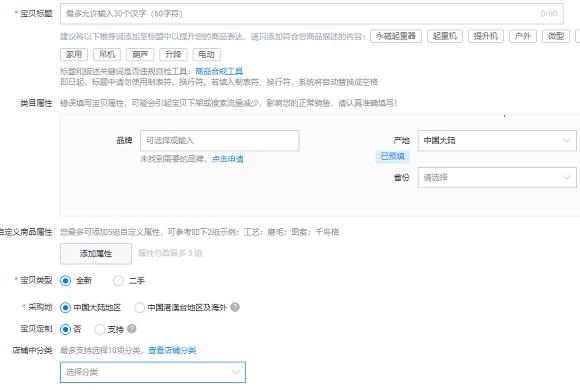Image resolution: width=580 pixels, height=390 pixels.
Task: Click the 属性总数最多 5 组 hint text
Action: click(170, 253)
